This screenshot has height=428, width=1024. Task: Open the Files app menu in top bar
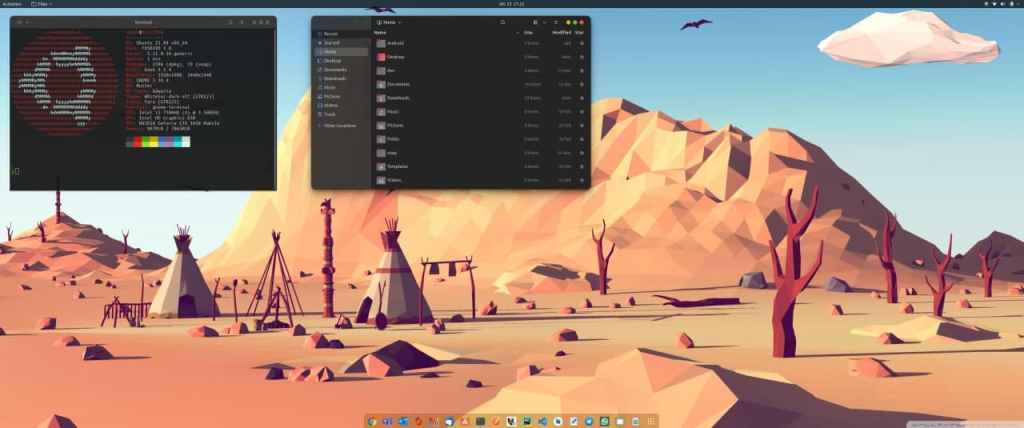tap(45, 4)
